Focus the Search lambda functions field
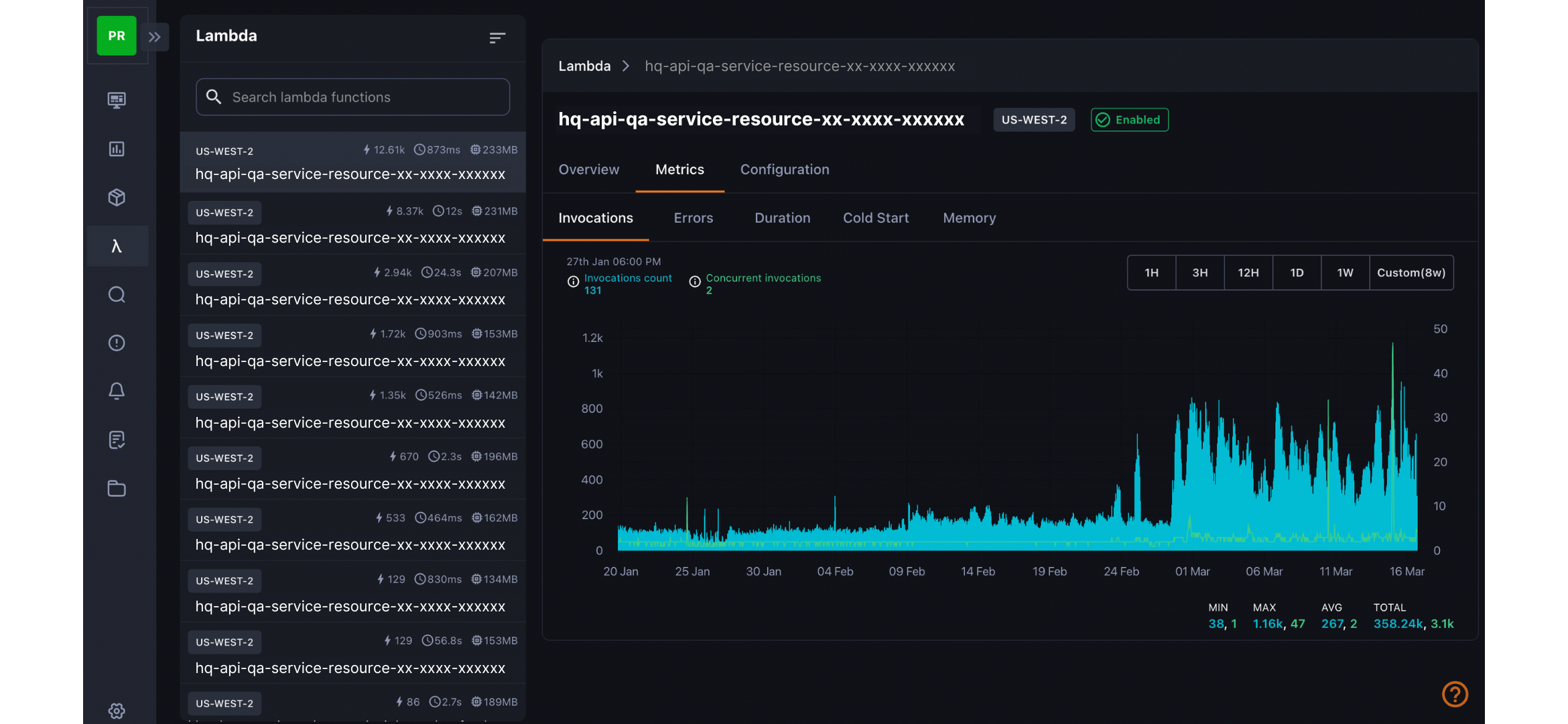The image size is (1568, 724). [352, 97]
